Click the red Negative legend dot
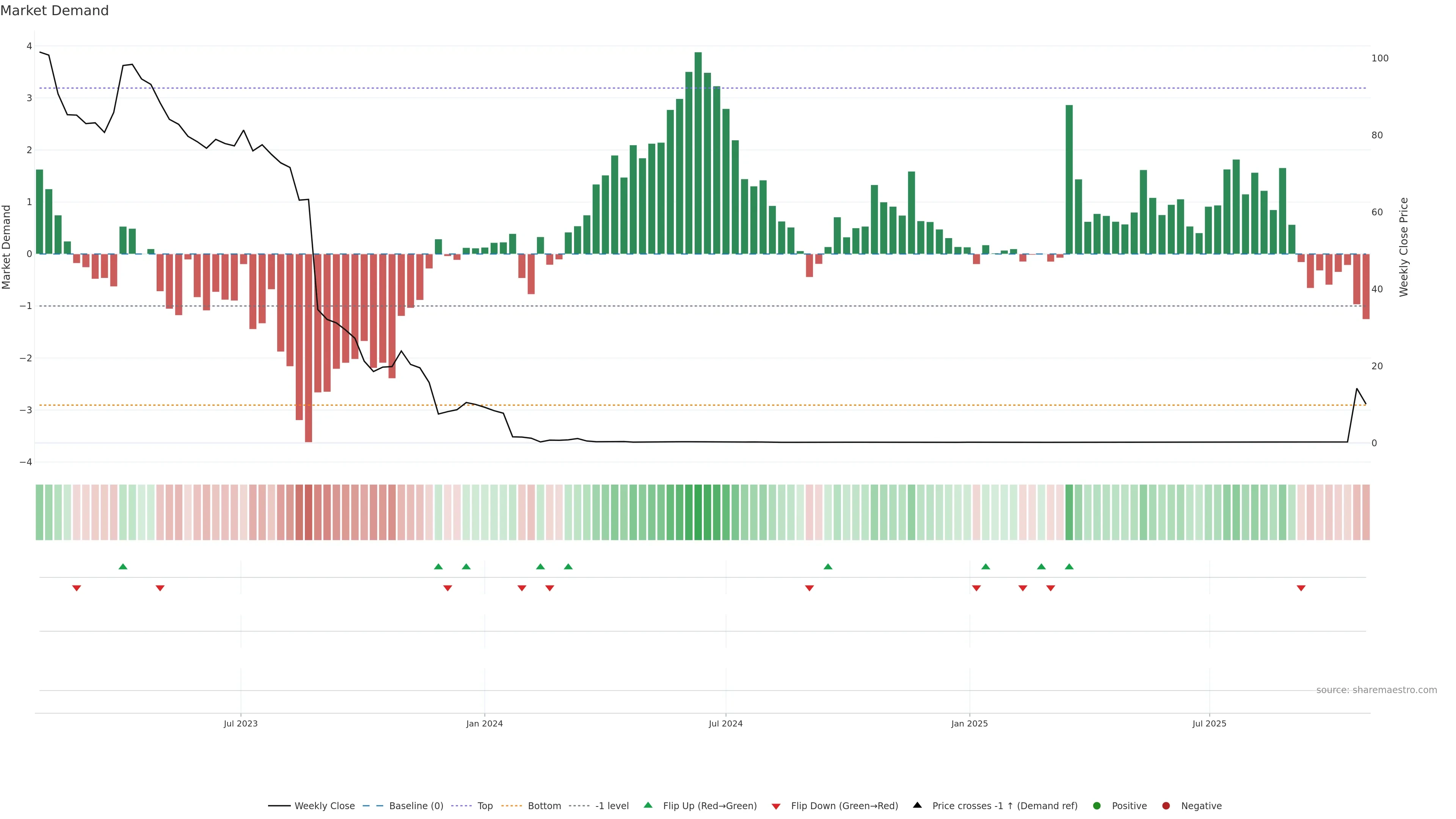1456x819 pixels. click(1166, 805)
